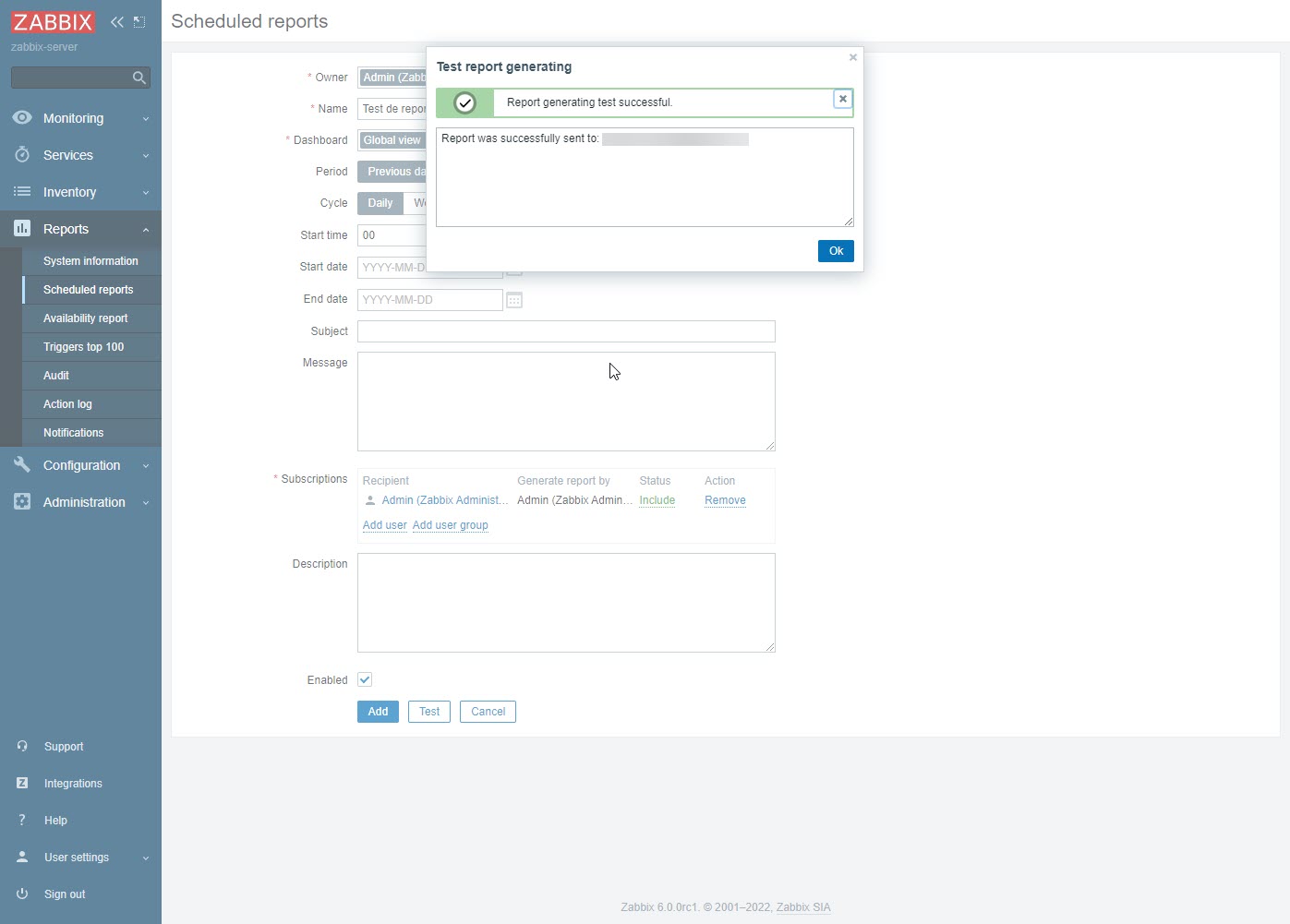Uncheck the Enabled checkbox

[365, 679]
